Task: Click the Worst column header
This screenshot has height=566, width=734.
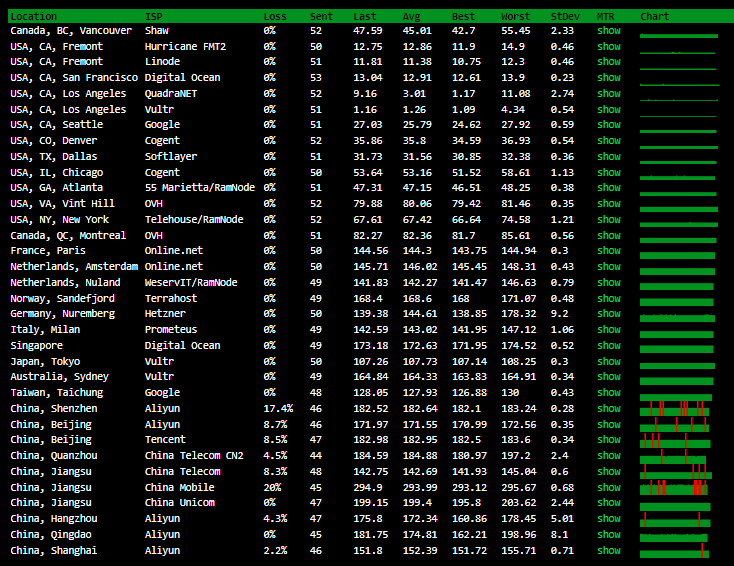Action: coord(515,16)
